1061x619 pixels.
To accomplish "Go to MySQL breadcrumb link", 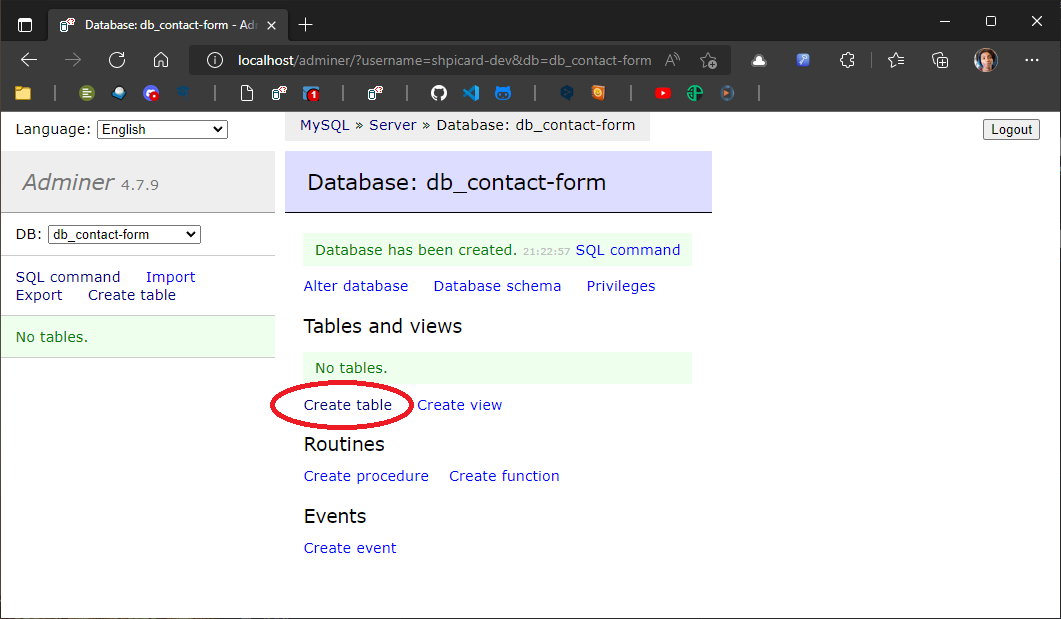I will tap(325, 125).
